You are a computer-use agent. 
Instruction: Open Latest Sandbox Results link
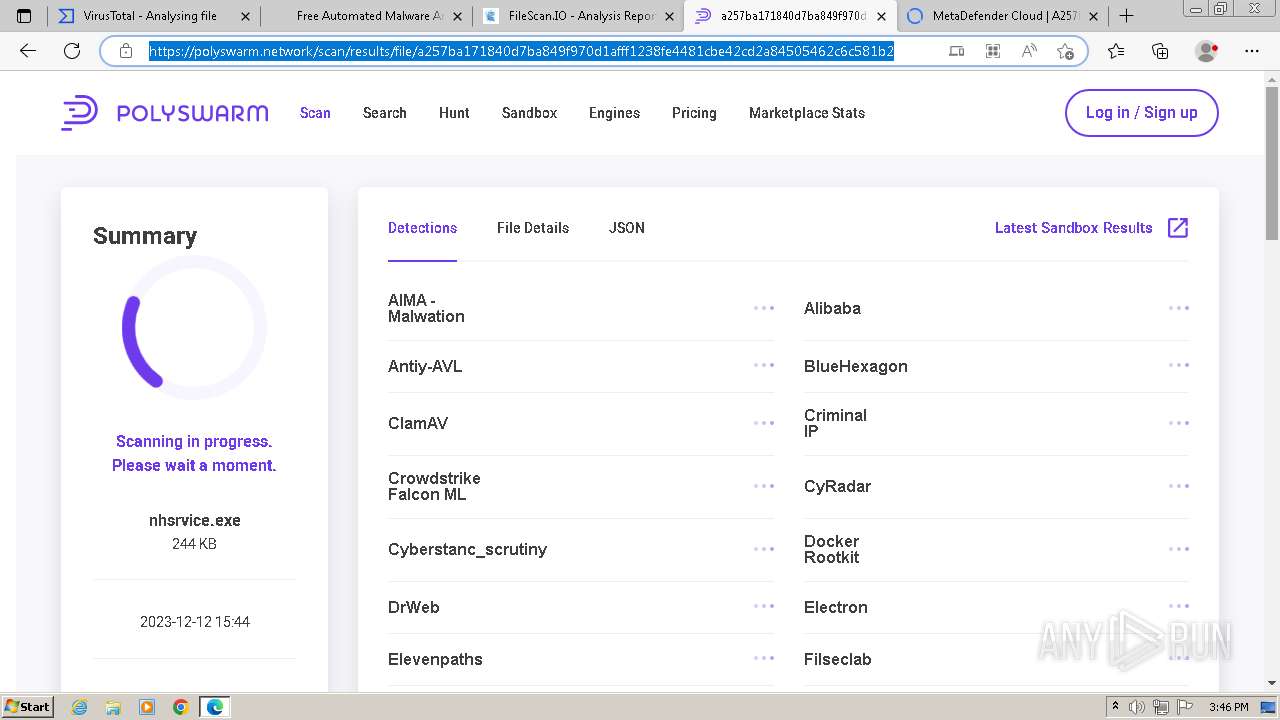[1074, 228]
